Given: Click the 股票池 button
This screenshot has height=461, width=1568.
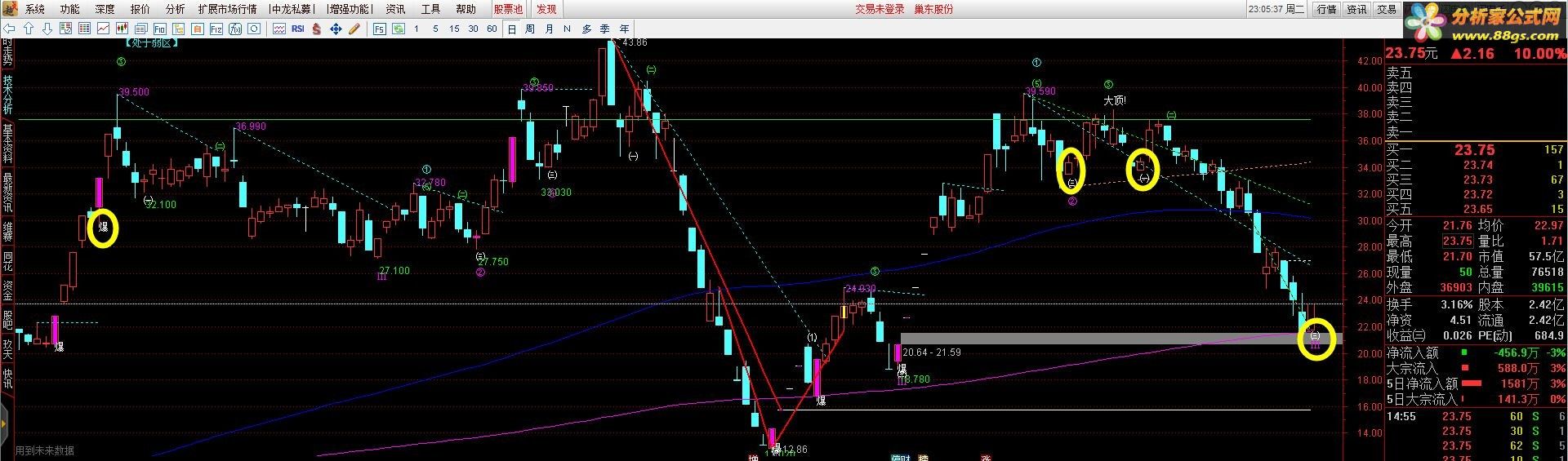Looking at the screenshot, I should (x=508, y=9).
